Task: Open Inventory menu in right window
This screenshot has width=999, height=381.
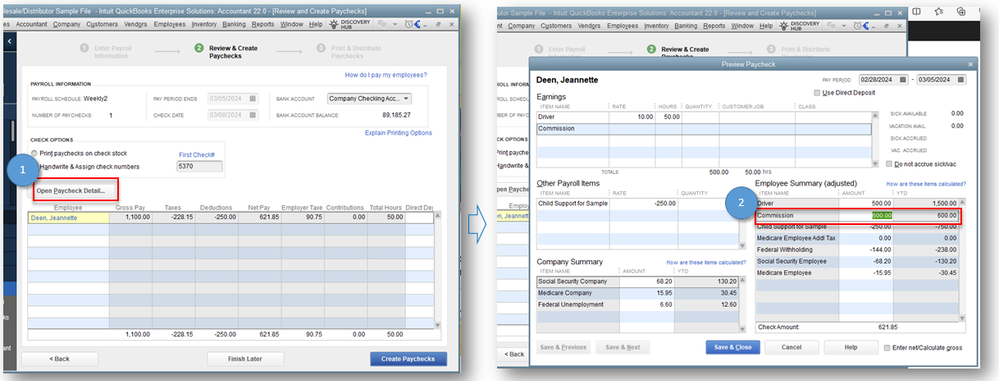Action: pyautogui.click(x=656, y=26)
